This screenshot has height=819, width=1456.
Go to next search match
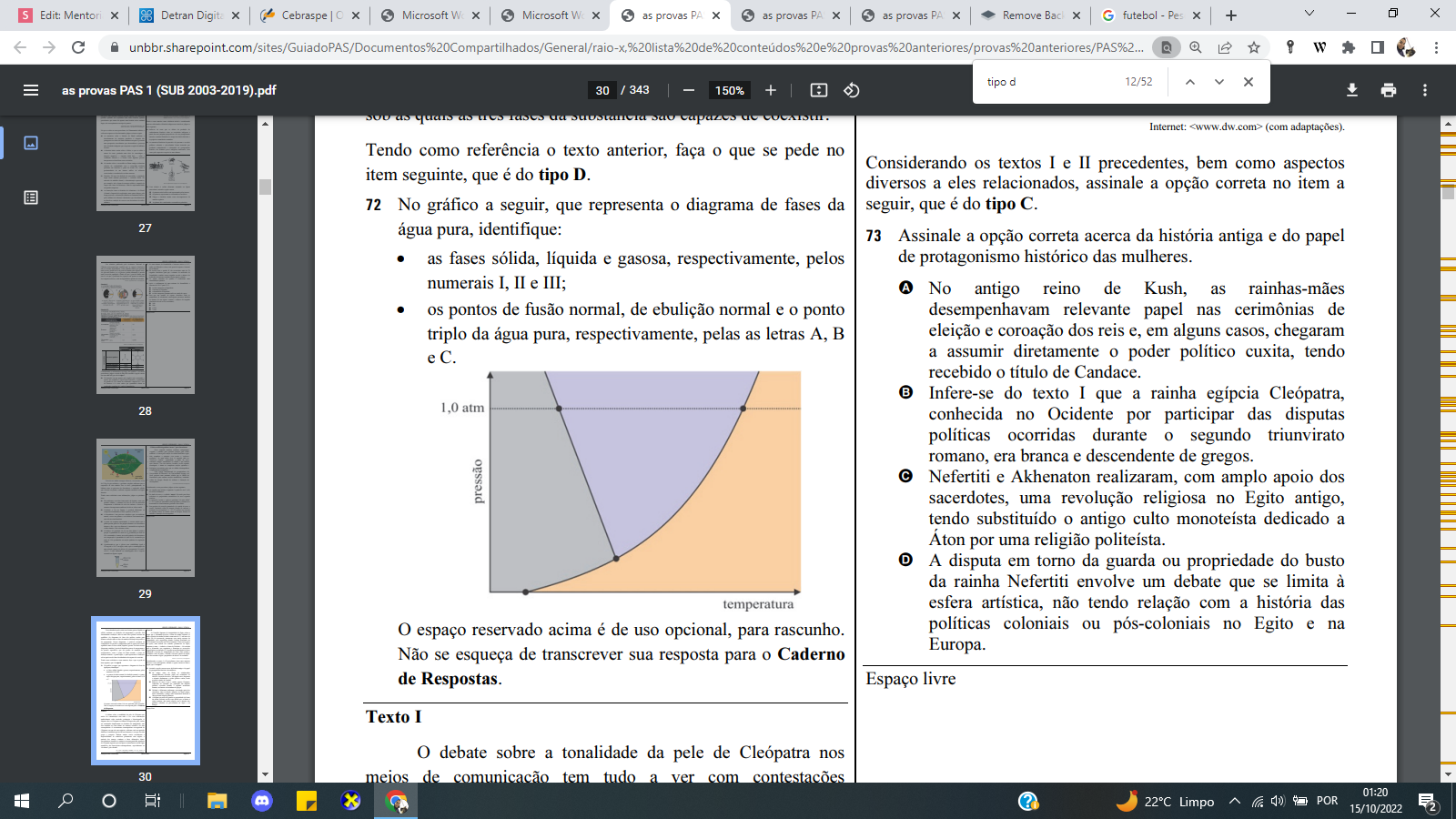[1218, 82]
